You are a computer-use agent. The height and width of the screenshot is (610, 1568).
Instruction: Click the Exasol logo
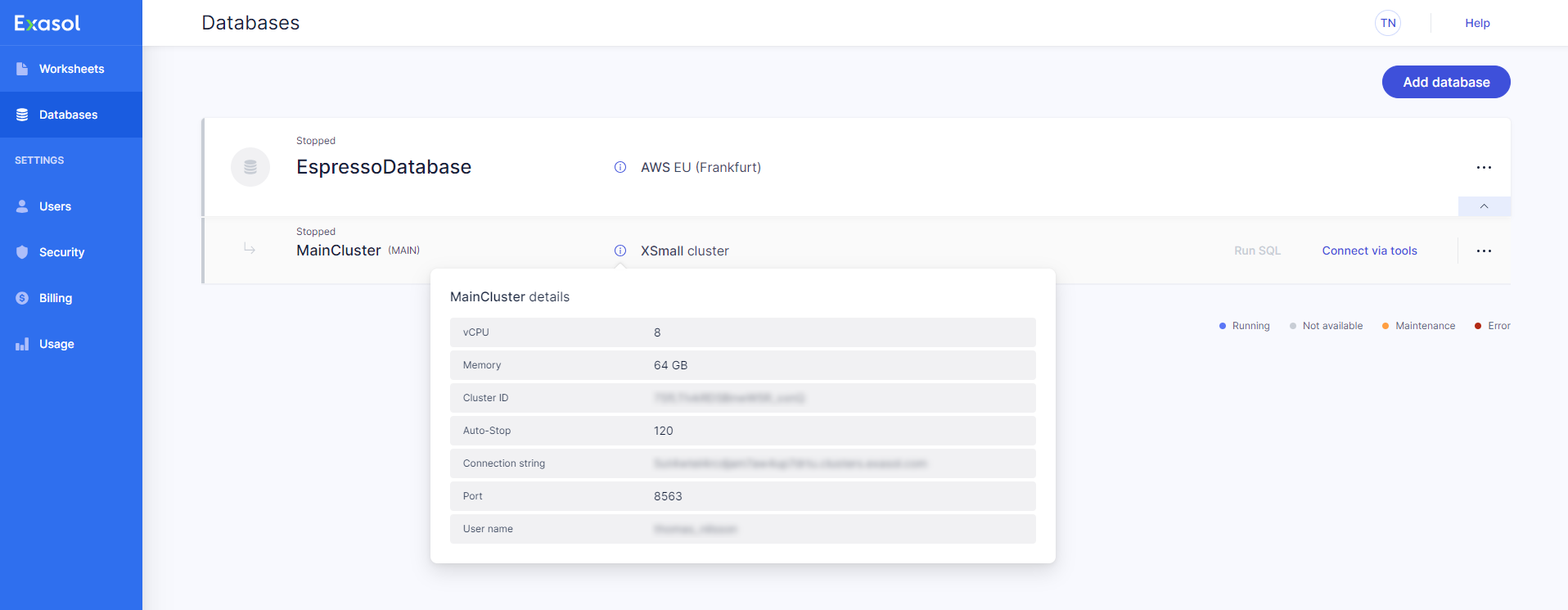point(47,23)
